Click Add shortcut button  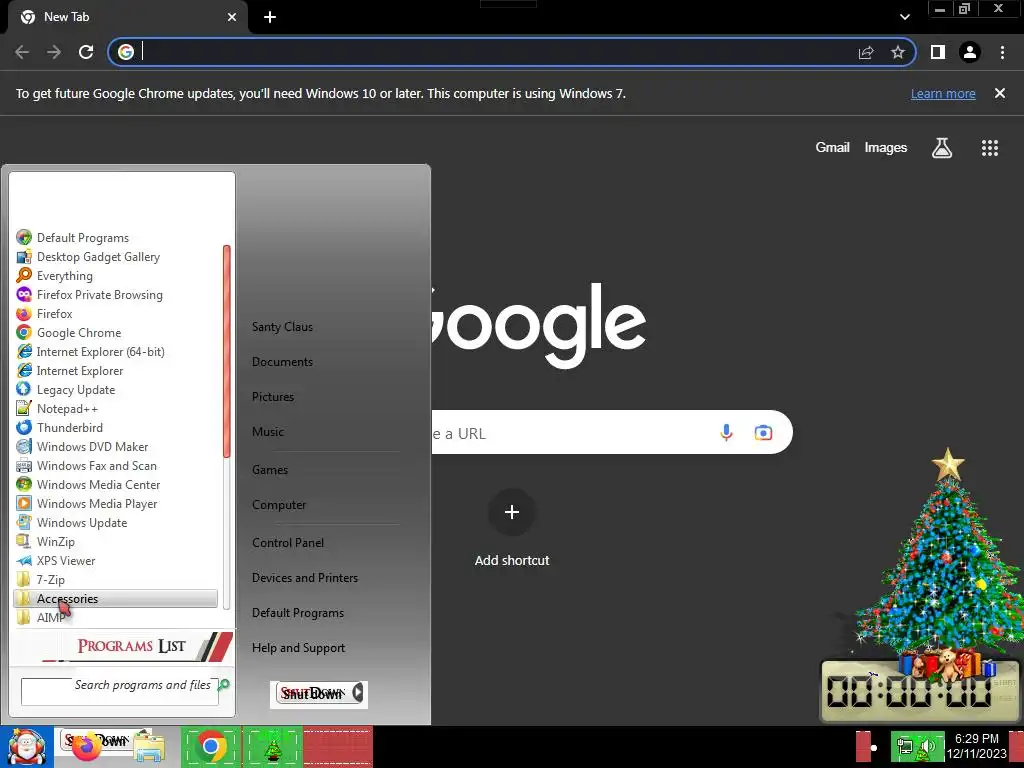(x=512, y=528)
